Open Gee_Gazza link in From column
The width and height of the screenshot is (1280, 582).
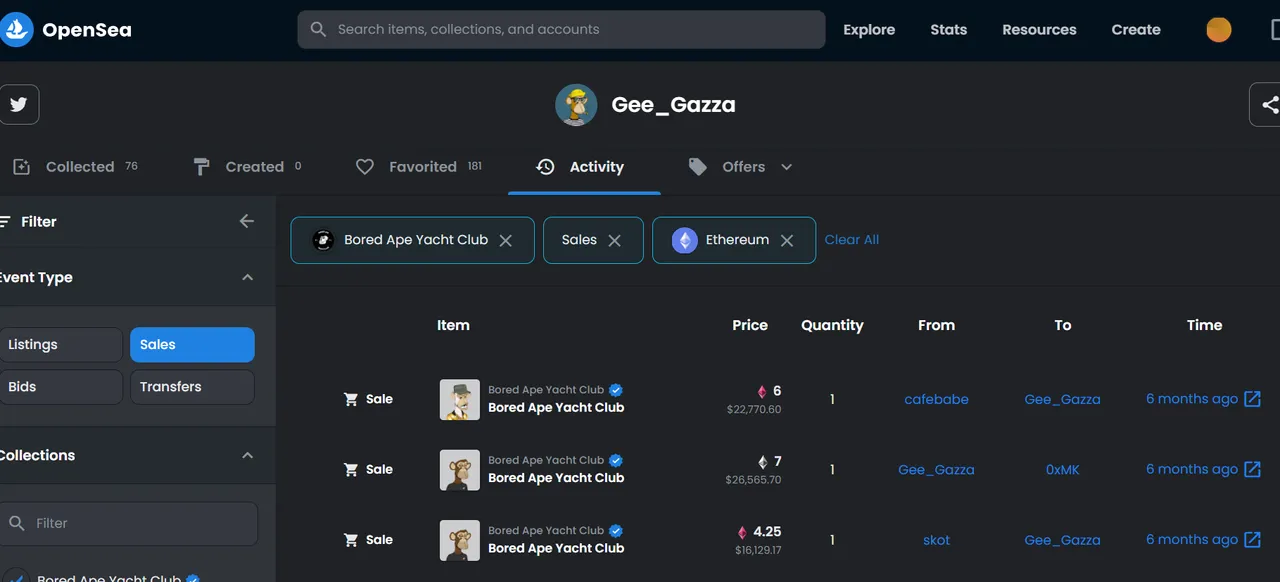pyautogui.click(x=936, y=469)
